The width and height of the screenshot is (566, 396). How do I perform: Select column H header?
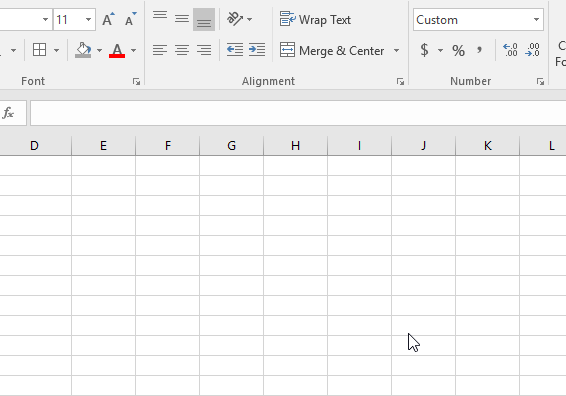click(296, 146)
